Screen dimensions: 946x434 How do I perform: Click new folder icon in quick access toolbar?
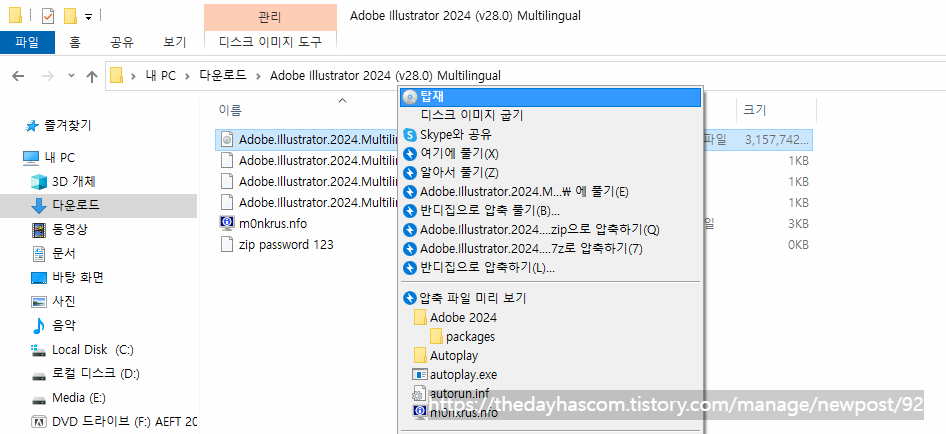coord(70,16)
